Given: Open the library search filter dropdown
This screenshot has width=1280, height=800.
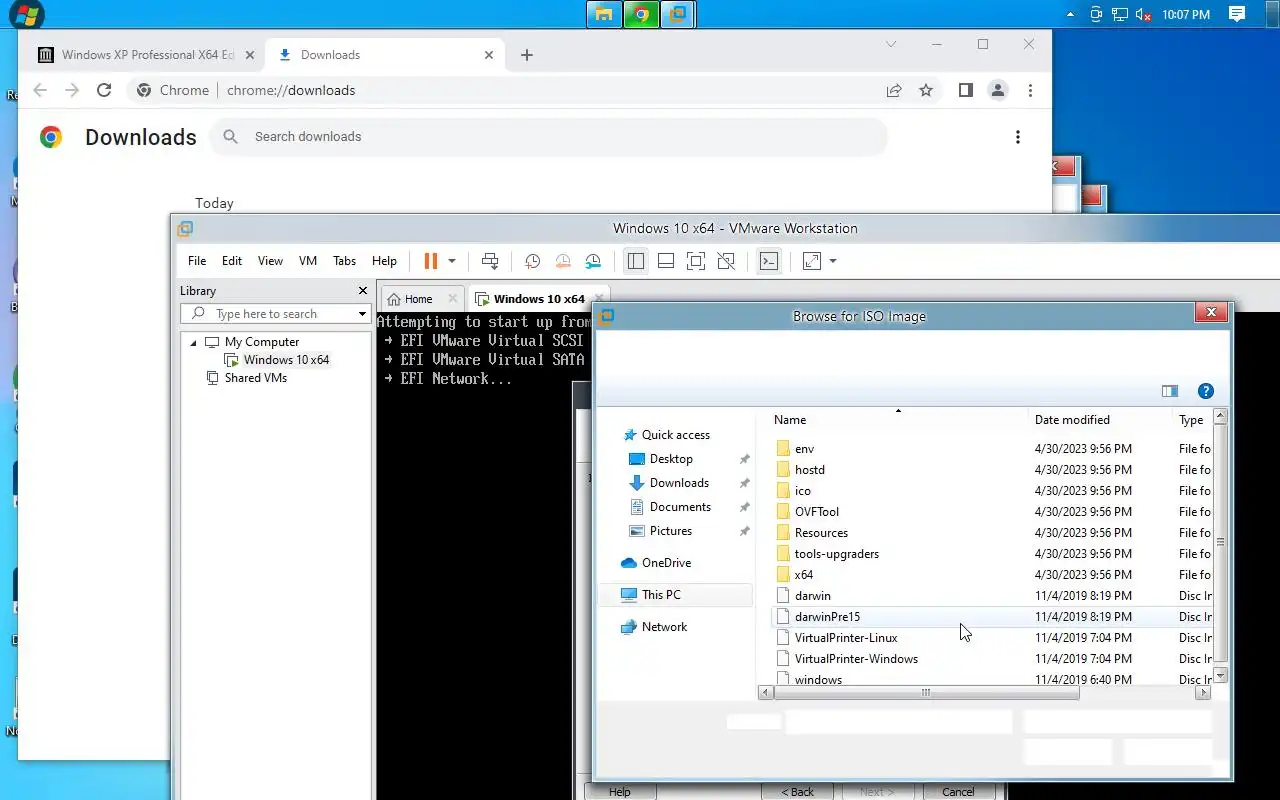Looking at the screenshot, I should coord(362,314).
